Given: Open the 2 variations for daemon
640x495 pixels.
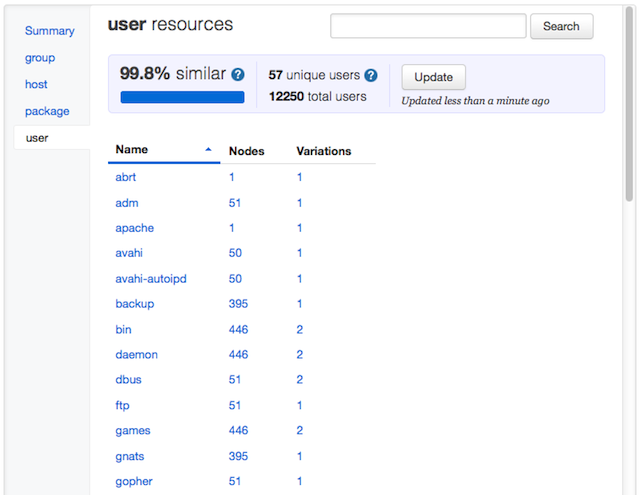Looking at the screenshot, I should tap(300, 355).
